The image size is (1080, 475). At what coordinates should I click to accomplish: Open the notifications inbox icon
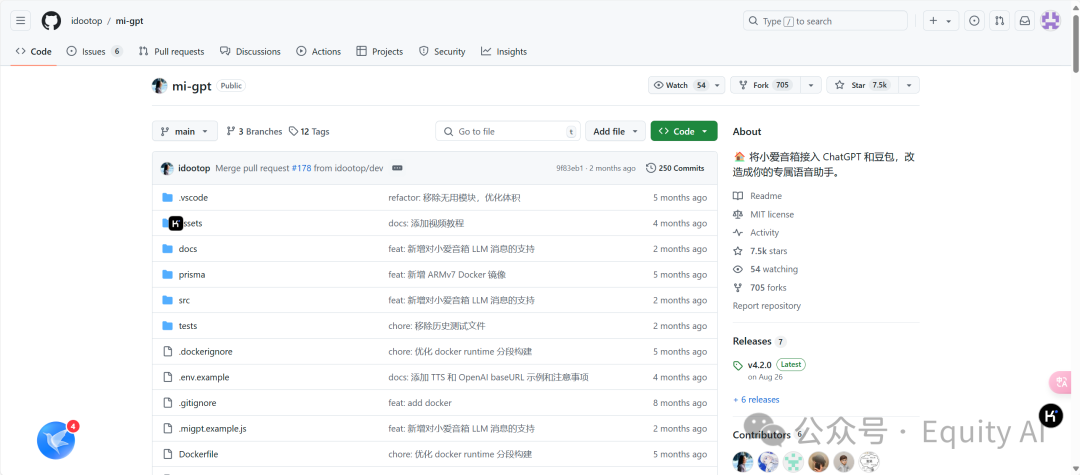tap(1025, 21)
